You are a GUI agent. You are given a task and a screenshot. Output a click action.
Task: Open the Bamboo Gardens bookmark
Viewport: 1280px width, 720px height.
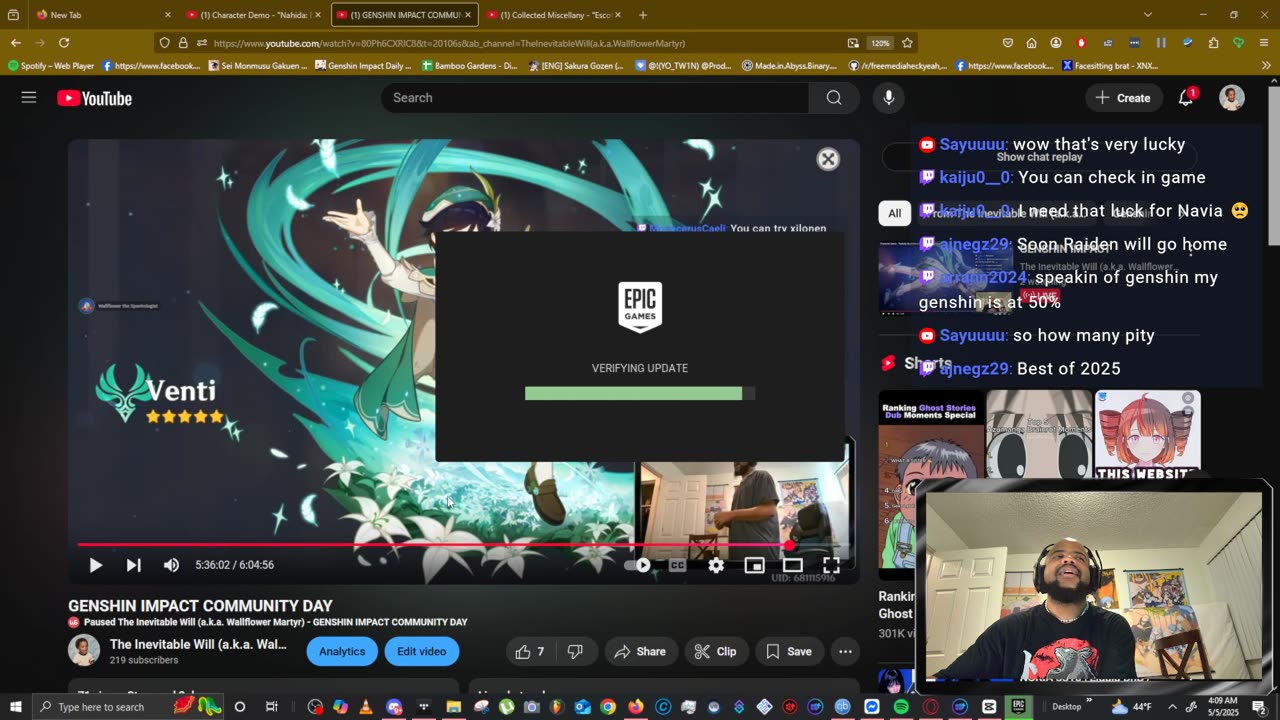[x=469, y=66]
